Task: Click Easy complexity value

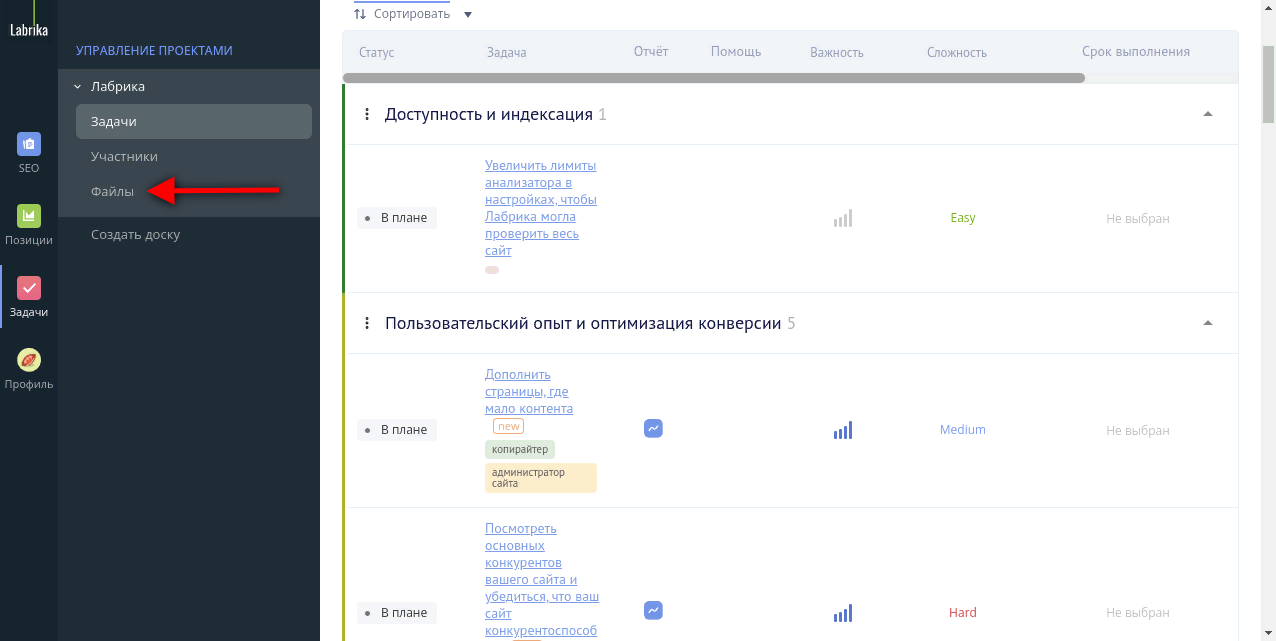Action: point(963,218)
